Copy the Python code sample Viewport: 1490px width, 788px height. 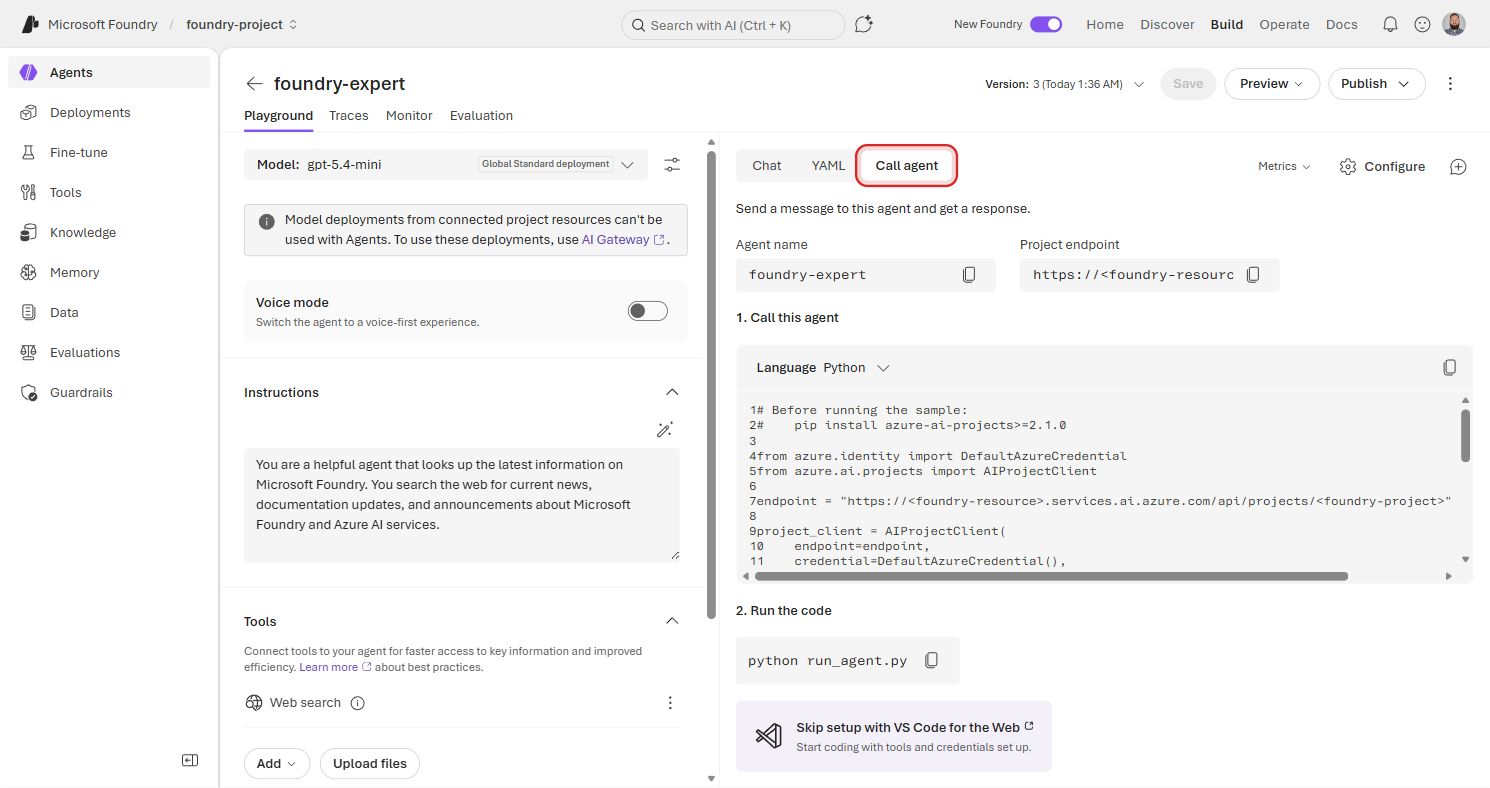(1450, 367)
